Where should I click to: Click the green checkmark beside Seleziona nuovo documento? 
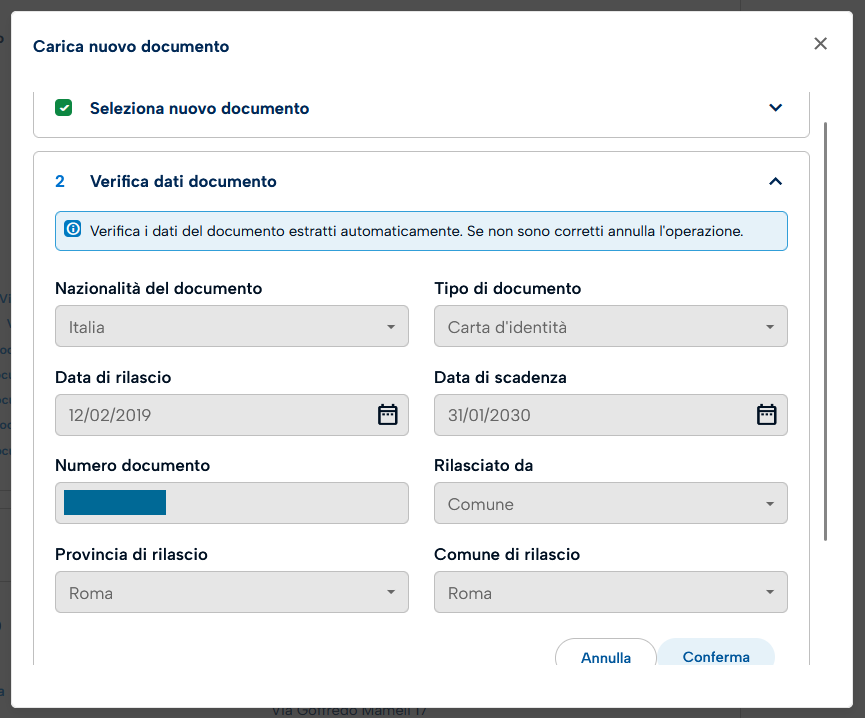click(64, 108)
